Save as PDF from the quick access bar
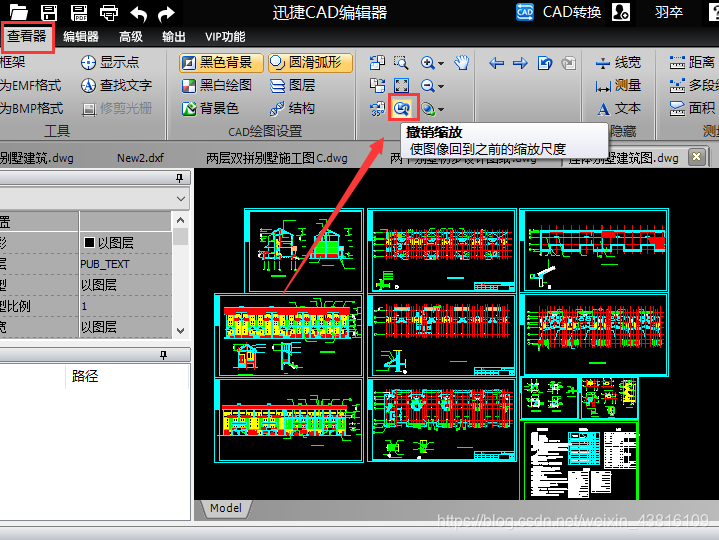The height and width of the screenshot is (540, 719). pos(79,12)
